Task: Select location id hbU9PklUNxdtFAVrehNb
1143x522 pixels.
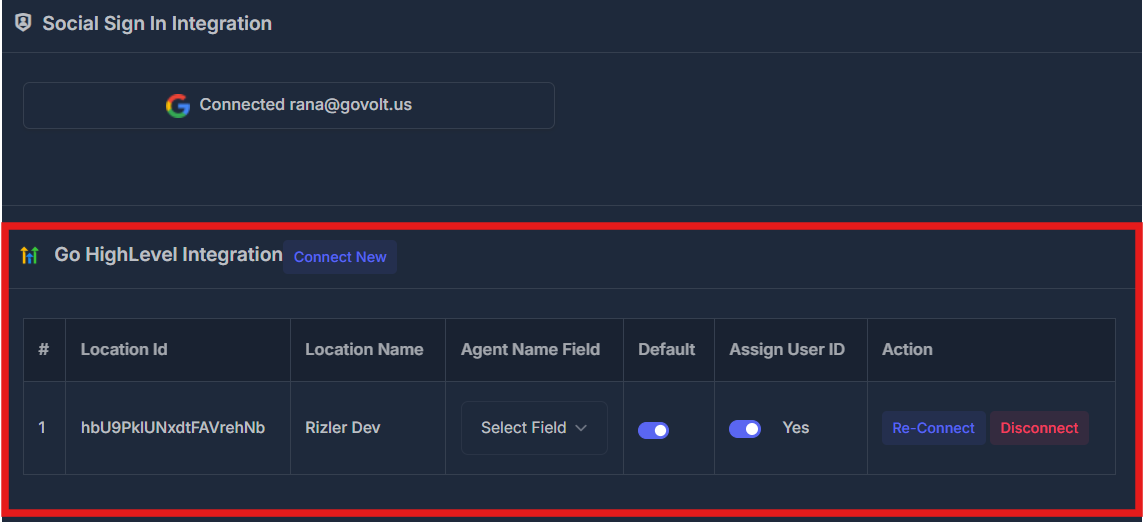Action: (173, 428)
